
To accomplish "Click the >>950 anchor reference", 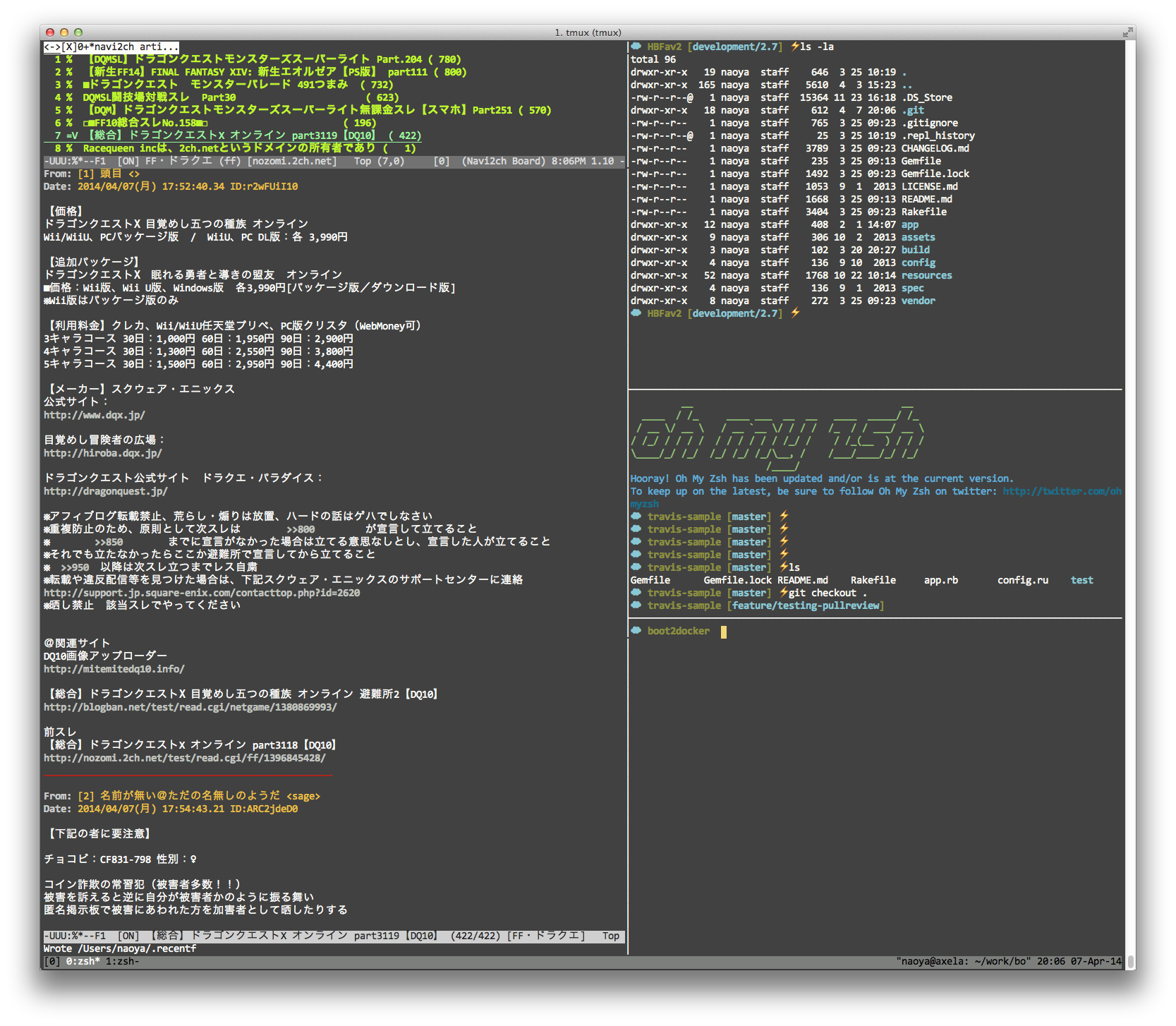I will [75, 567].
